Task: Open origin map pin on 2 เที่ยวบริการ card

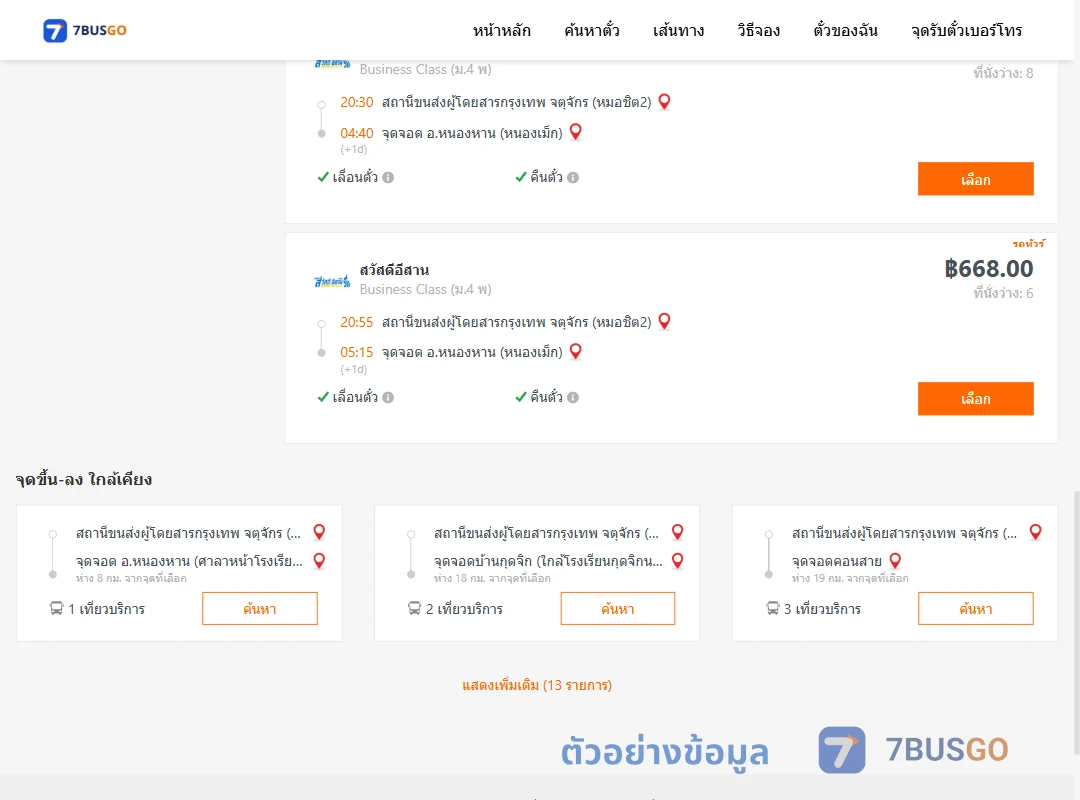Action: (678, 533)
